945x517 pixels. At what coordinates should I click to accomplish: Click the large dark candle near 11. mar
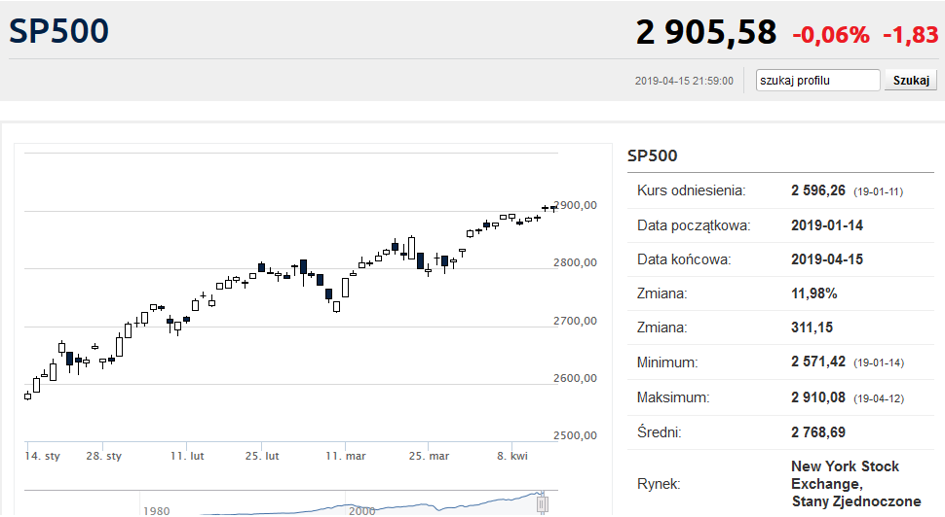coord(328,294)
